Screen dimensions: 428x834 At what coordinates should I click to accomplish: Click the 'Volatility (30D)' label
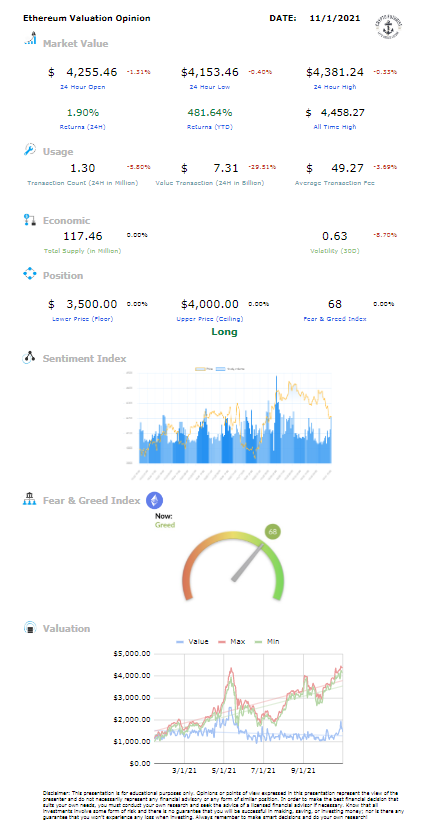pos(335,251)
